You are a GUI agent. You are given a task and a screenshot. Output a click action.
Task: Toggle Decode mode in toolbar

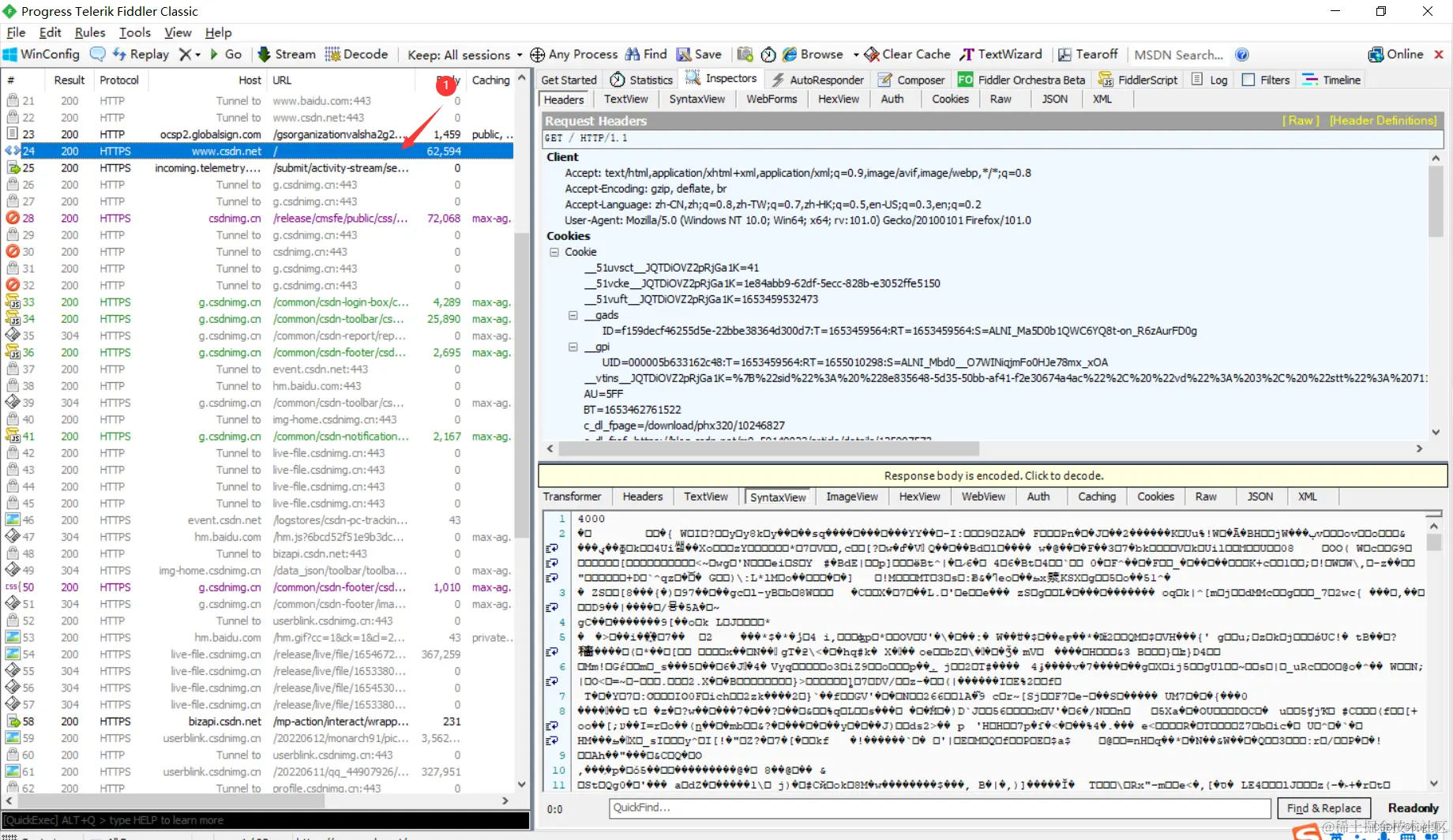coord(356,54)
